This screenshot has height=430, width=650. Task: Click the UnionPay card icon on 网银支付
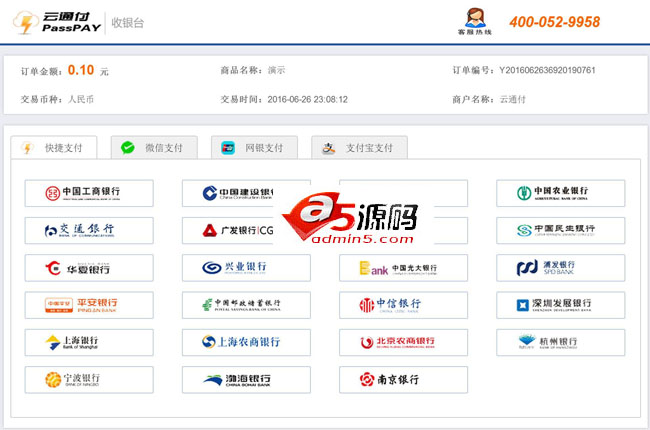228,148
